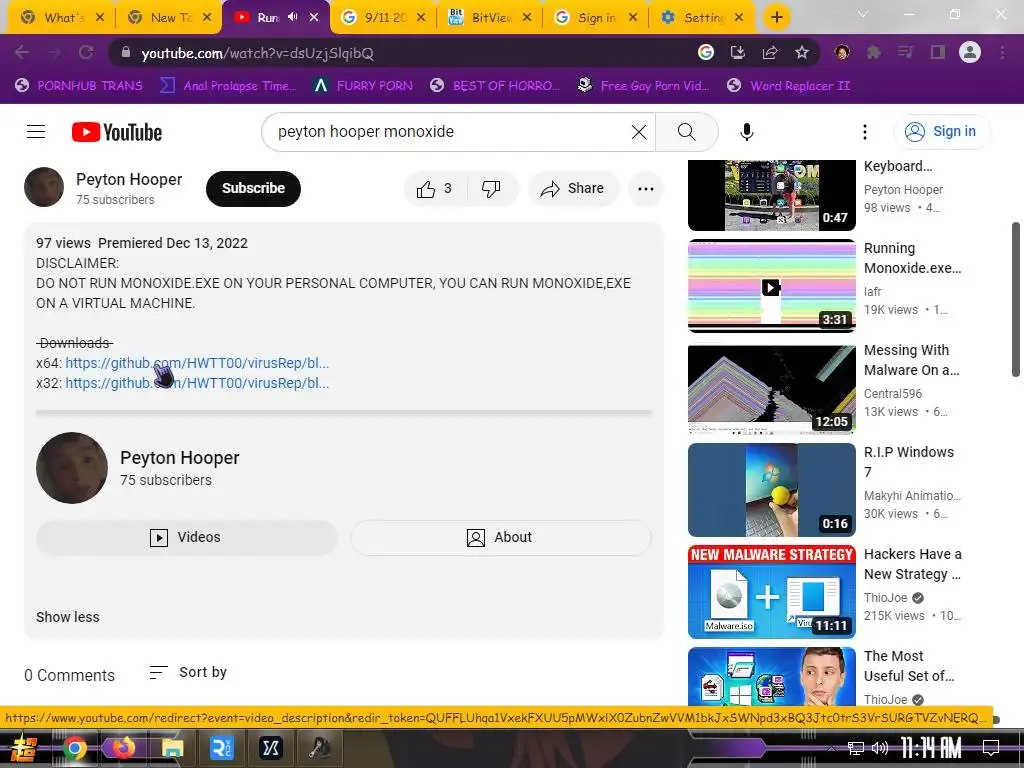The width and height of the screenshot is (1024, 768).
Task: Clear the search box with the X
Action: [x=639, y=132]
